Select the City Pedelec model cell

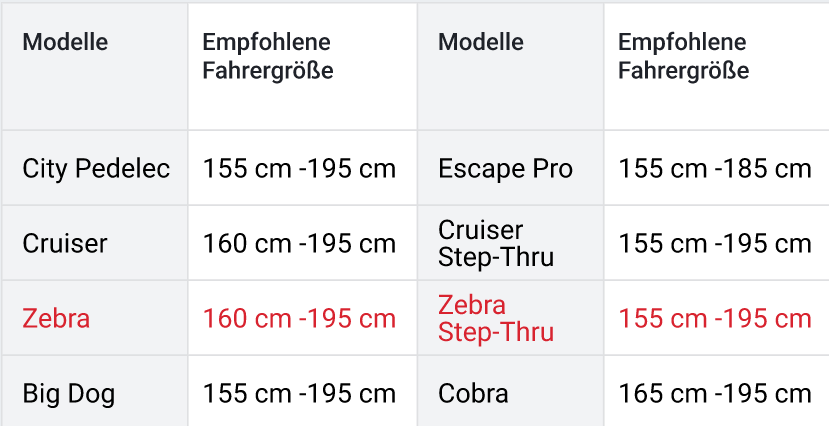[x=96, y=168]
